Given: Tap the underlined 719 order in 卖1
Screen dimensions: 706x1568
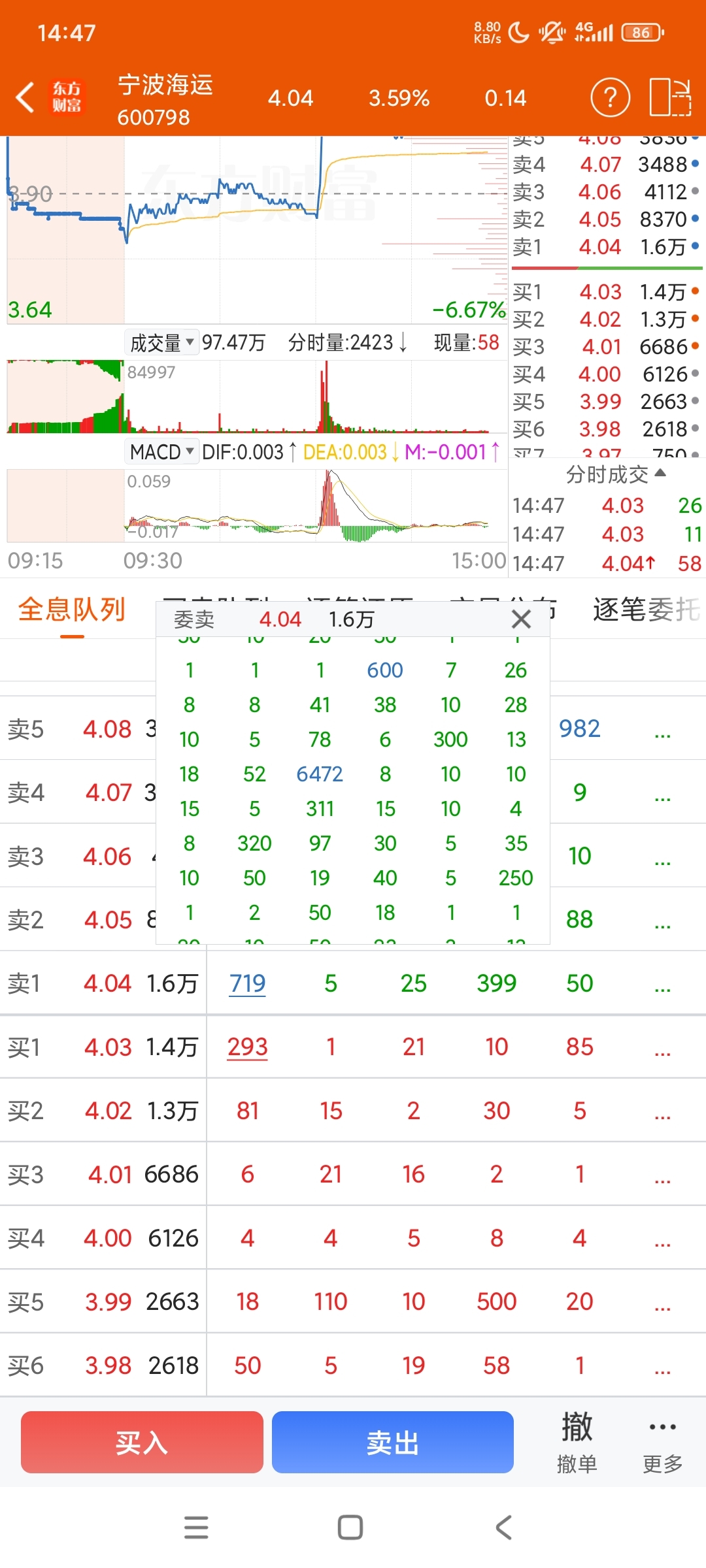Looking at the screenshot, I should pyautogui.click(x=247, y=983).
